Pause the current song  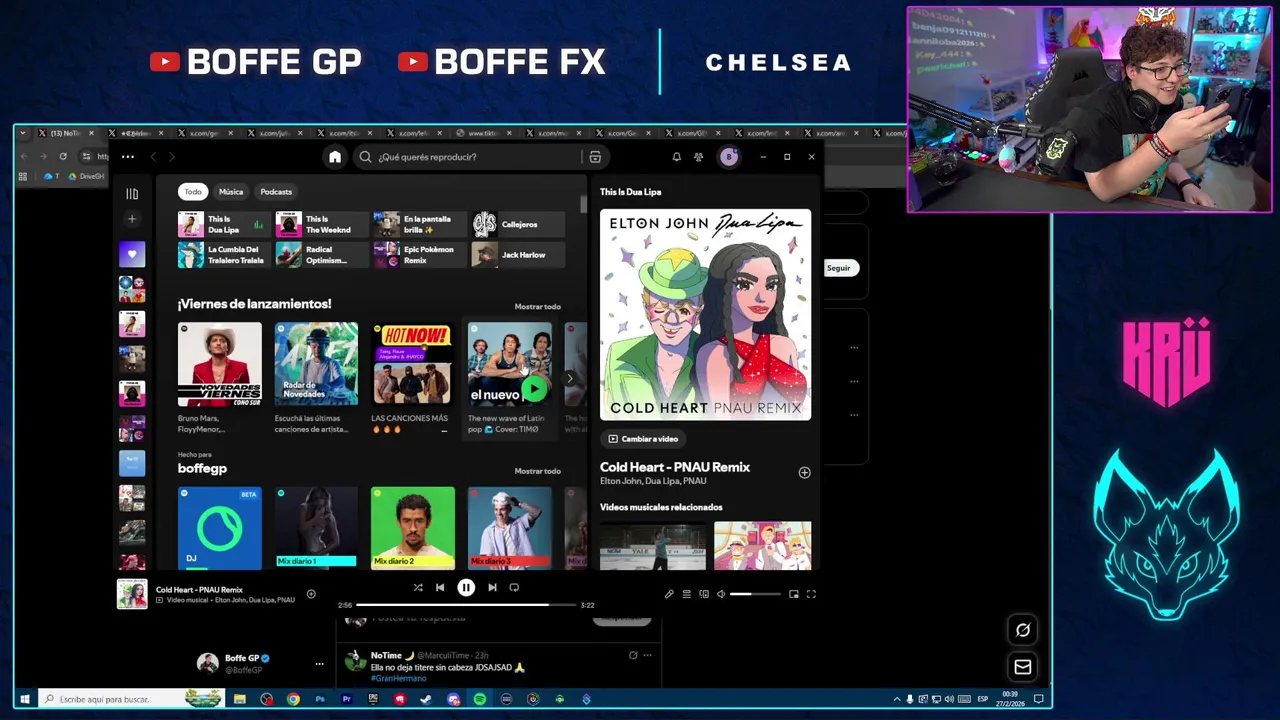(x=466, y=588)
